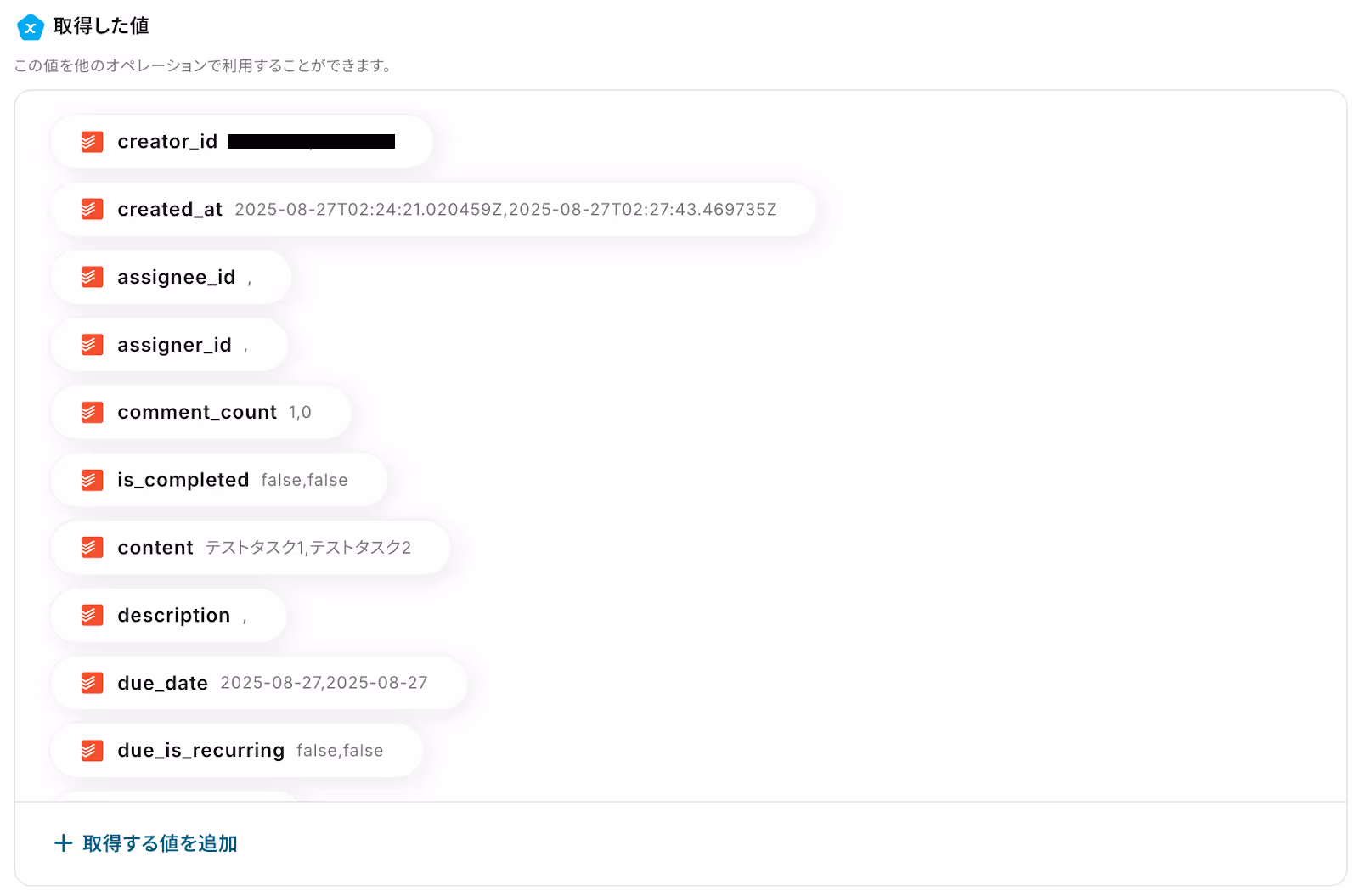Select the content テストタスク1 value chip
Viewport: 1359px width, 896px height.
point(250,548)
